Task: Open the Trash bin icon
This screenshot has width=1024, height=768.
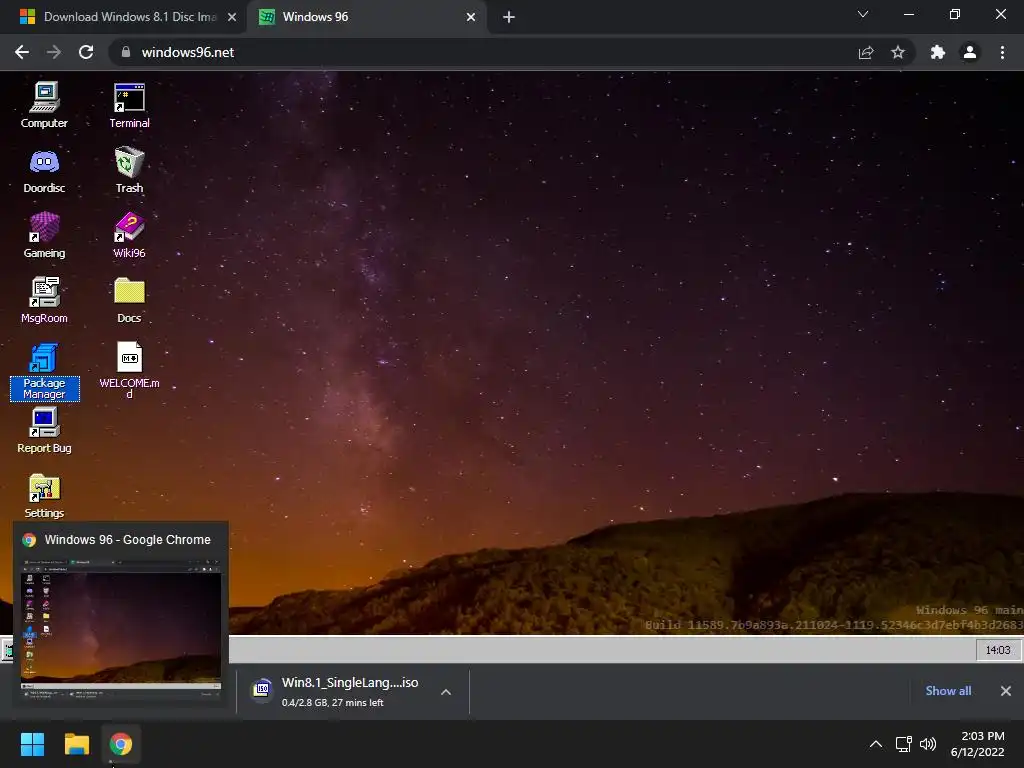Action: coord(129,170)
